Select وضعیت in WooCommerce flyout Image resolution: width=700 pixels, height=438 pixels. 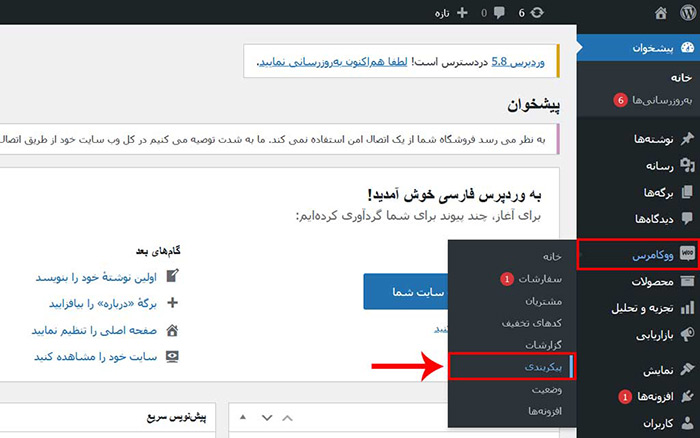point(547,389)
